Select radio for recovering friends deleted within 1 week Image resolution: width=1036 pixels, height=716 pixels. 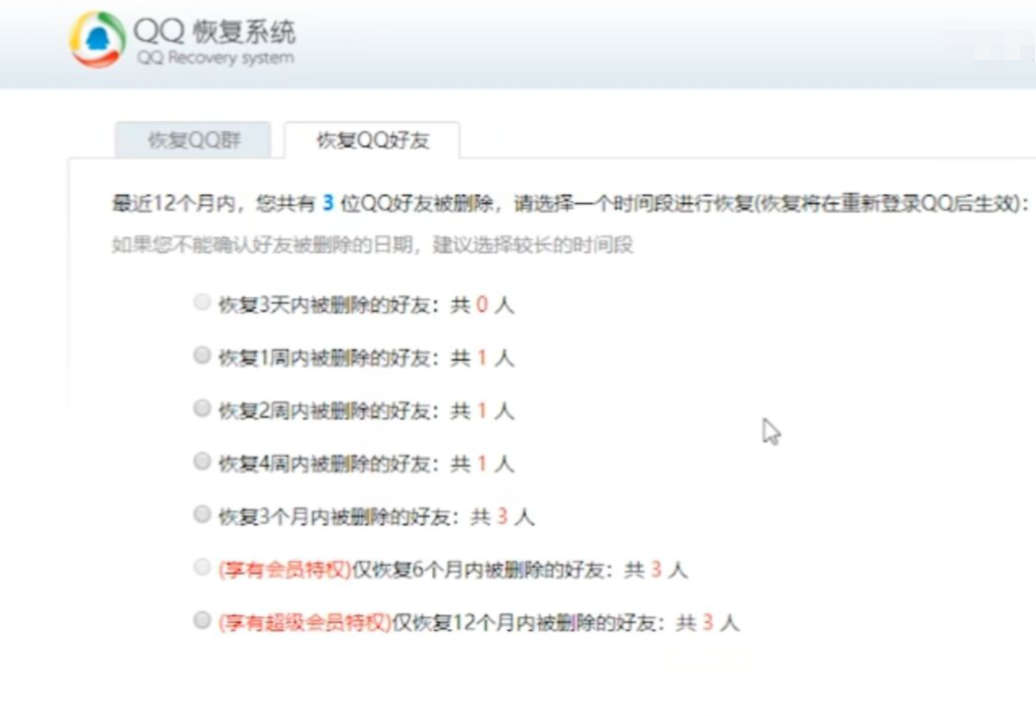201,354
